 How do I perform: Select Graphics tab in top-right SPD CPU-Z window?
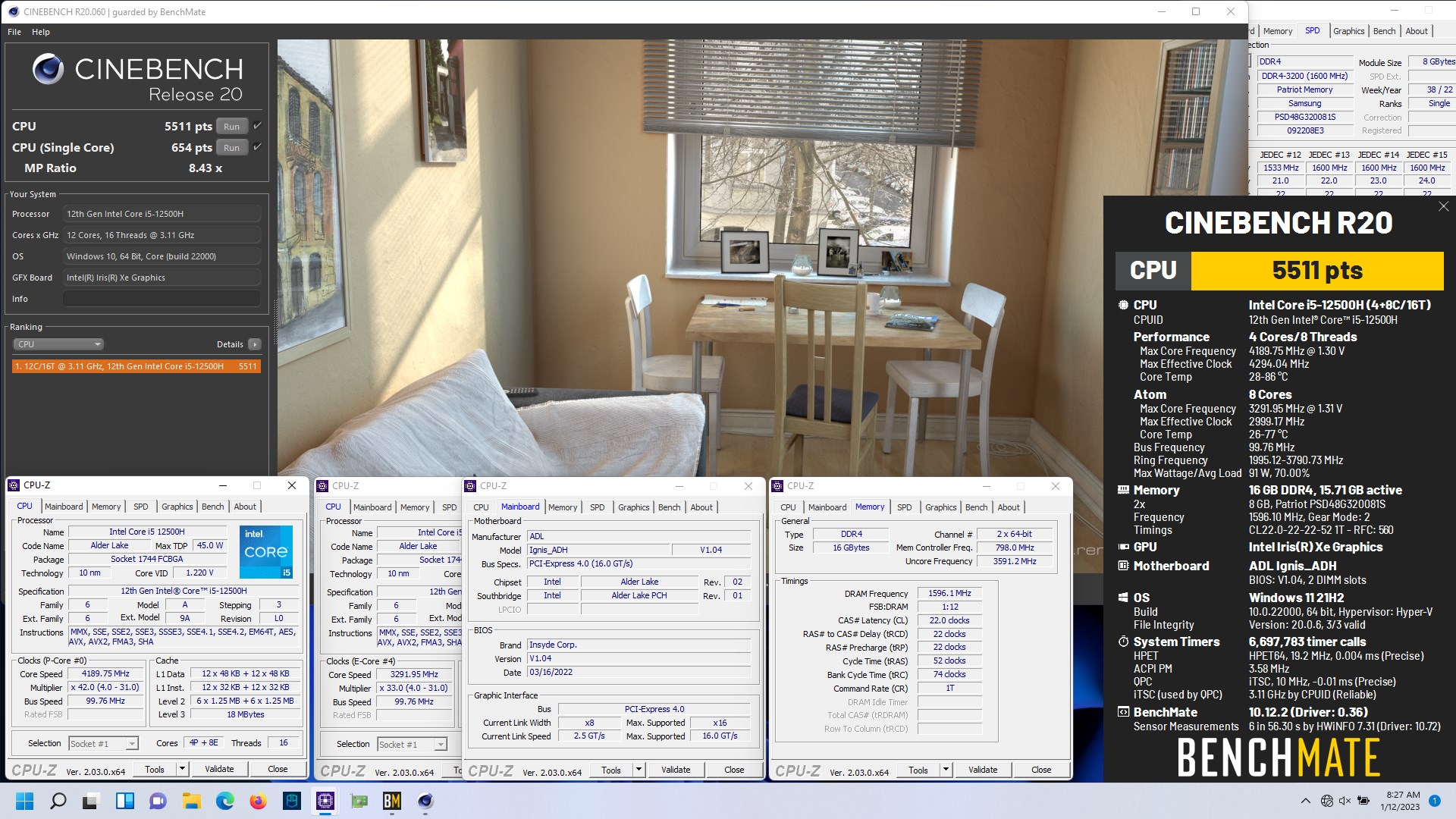point(1349,31)
